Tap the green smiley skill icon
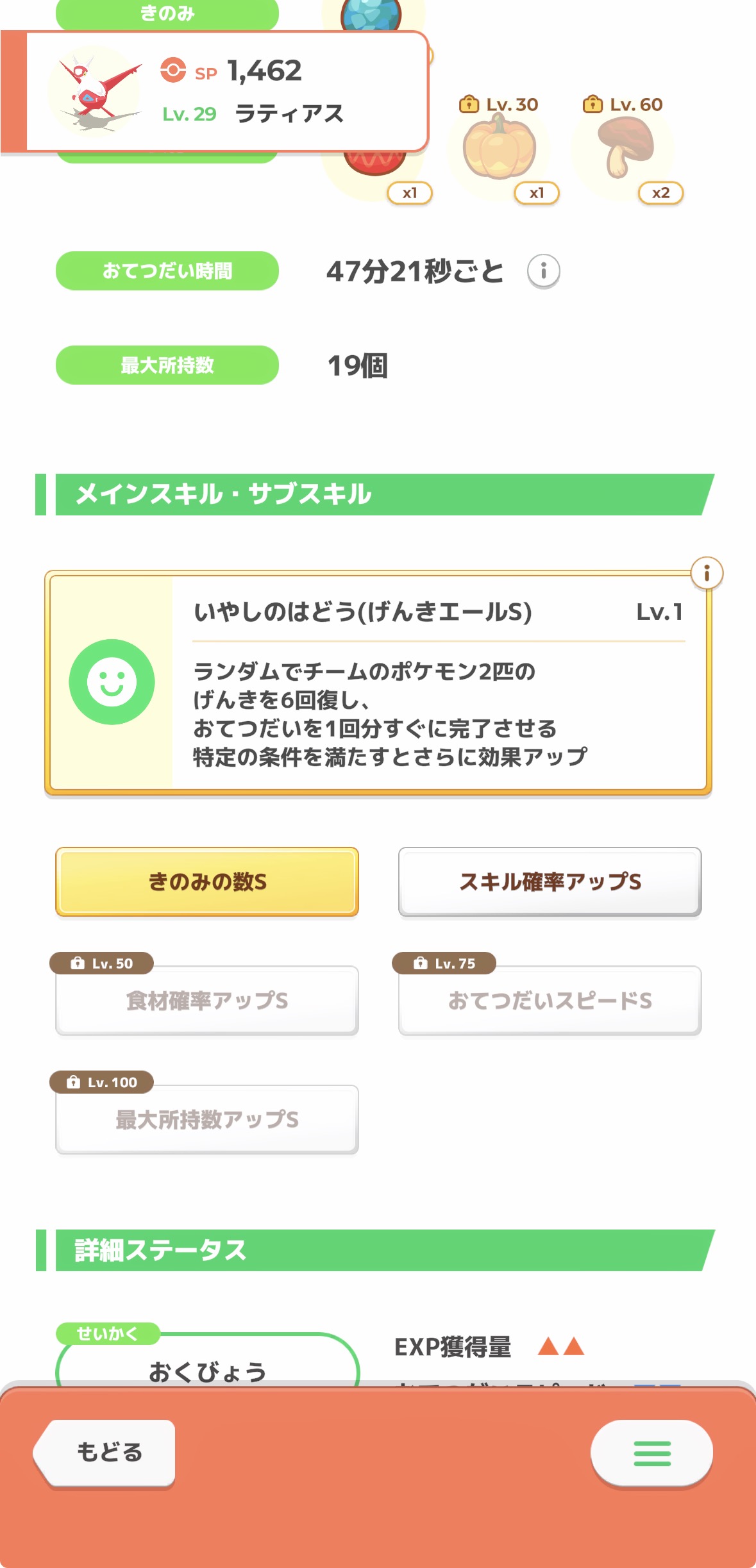 coord(112,682)
